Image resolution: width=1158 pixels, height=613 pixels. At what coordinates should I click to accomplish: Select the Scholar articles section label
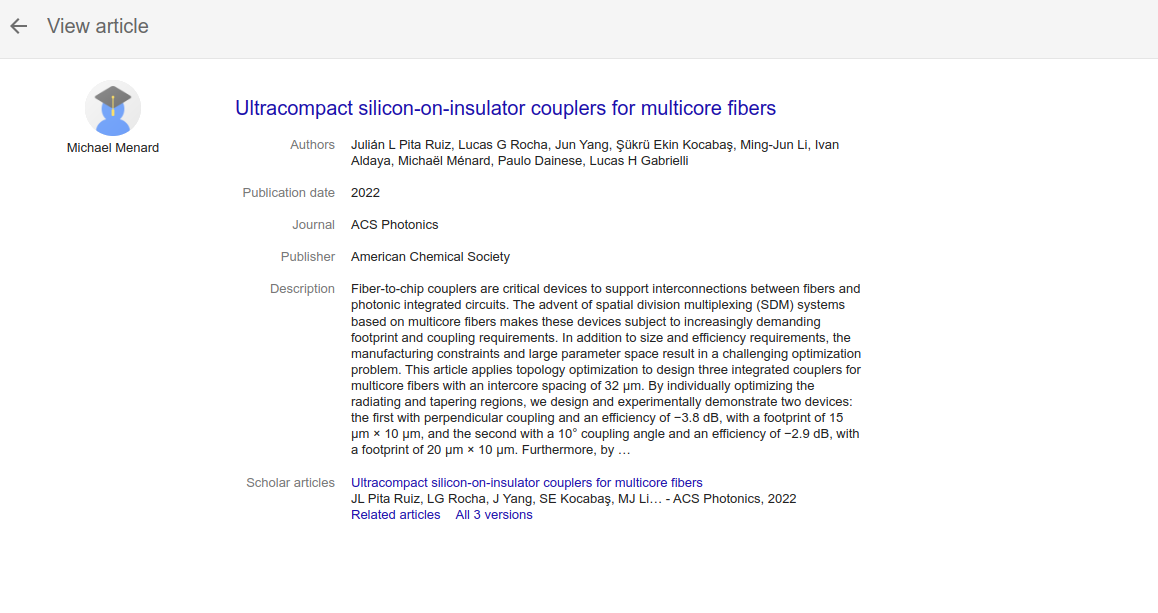click(x=290, y=482)
